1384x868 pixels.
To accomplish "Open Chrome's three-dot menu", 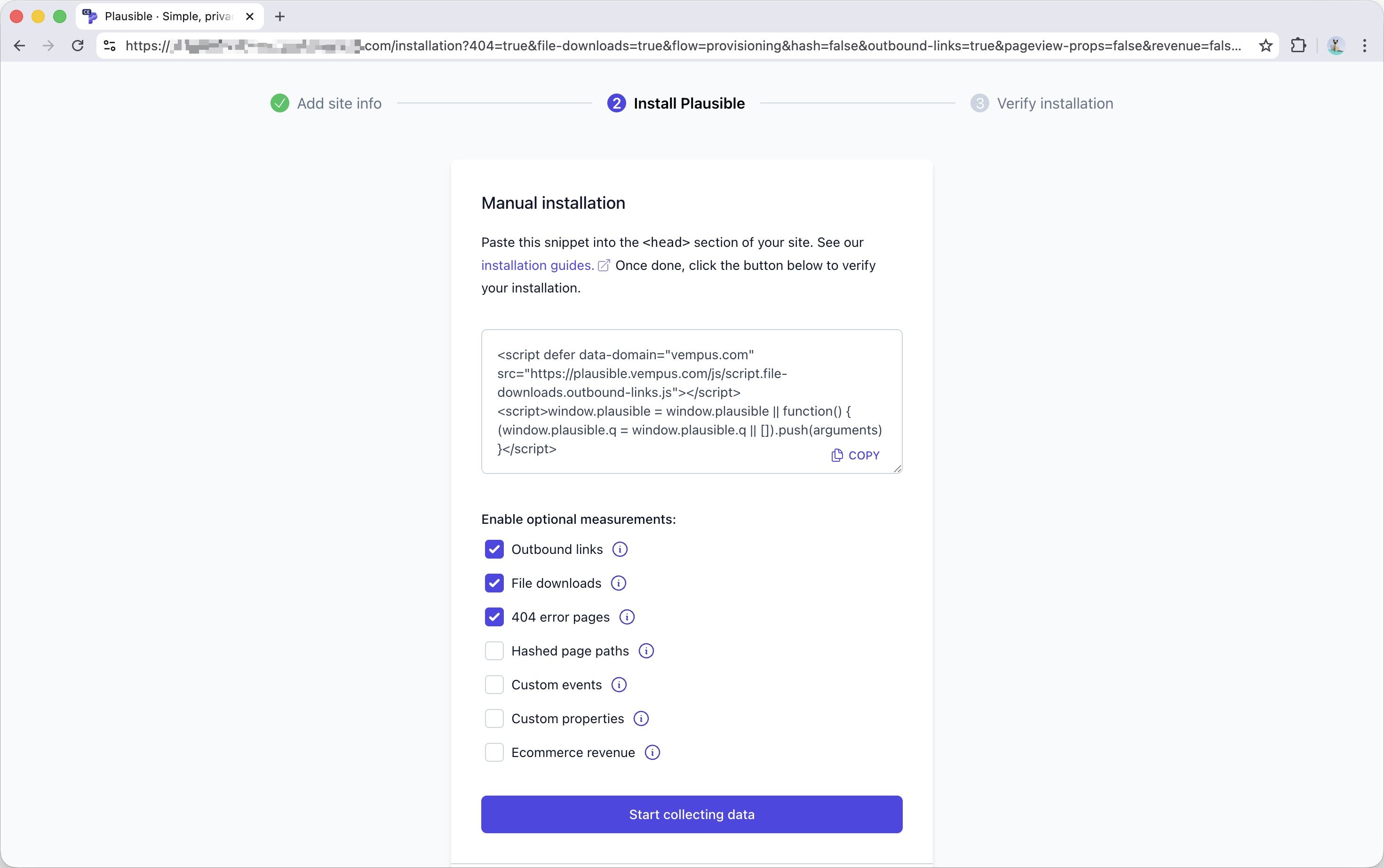I will click(x=1365, y=46).
